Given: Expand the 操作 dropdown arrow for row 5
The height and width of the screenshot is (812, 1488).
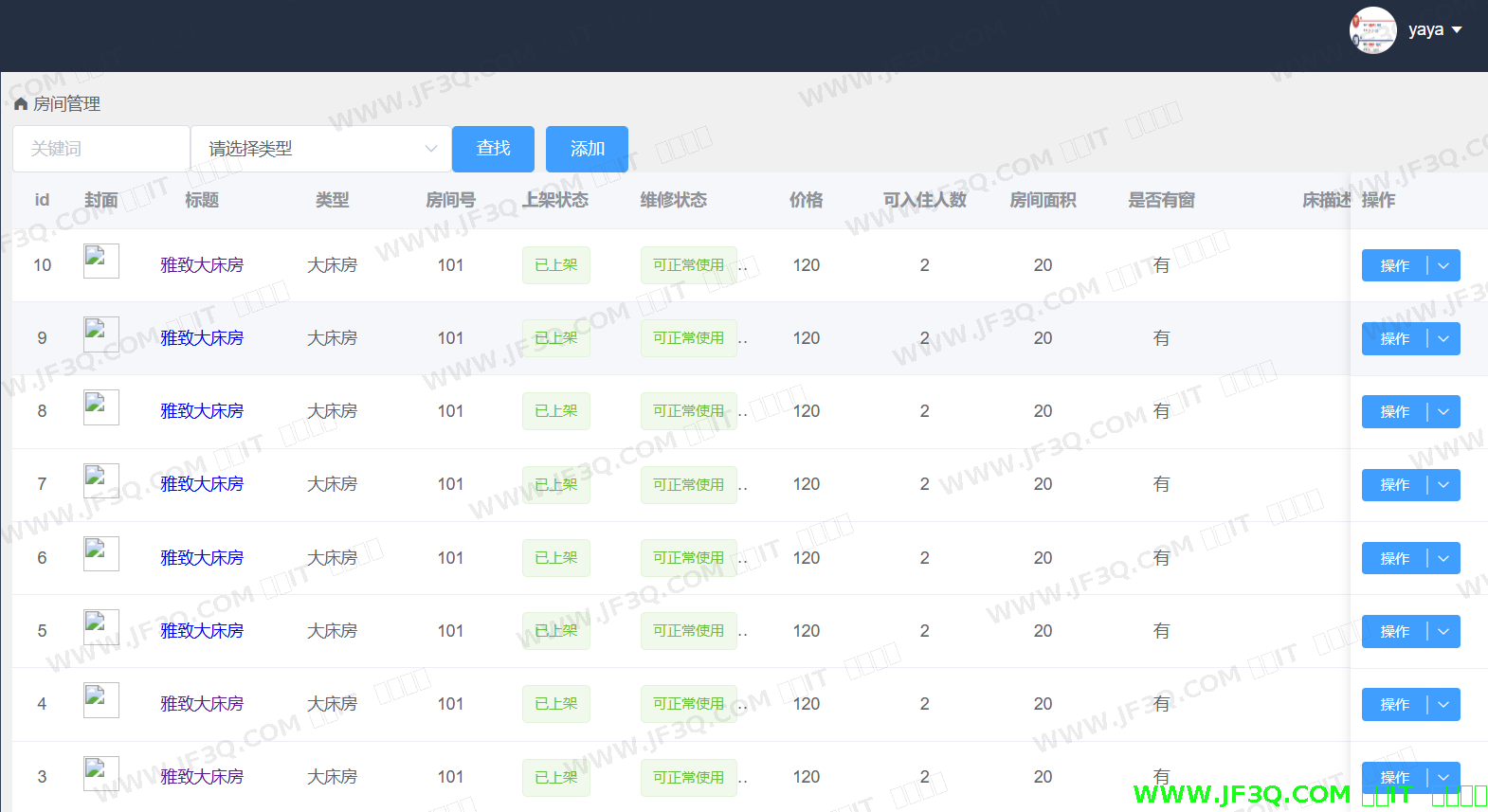Looking at the screenshot, I should pos(1443,632).
